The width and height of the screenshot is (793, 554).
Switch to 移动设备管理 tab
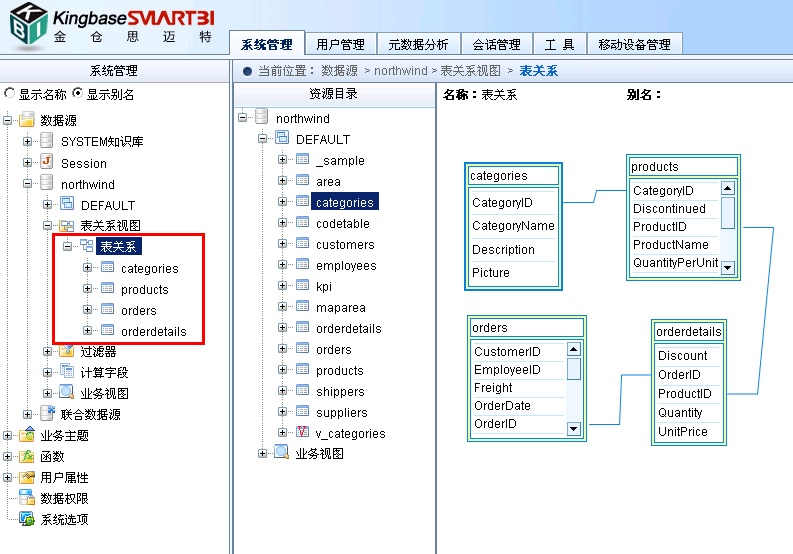click(x=635, y=45)
